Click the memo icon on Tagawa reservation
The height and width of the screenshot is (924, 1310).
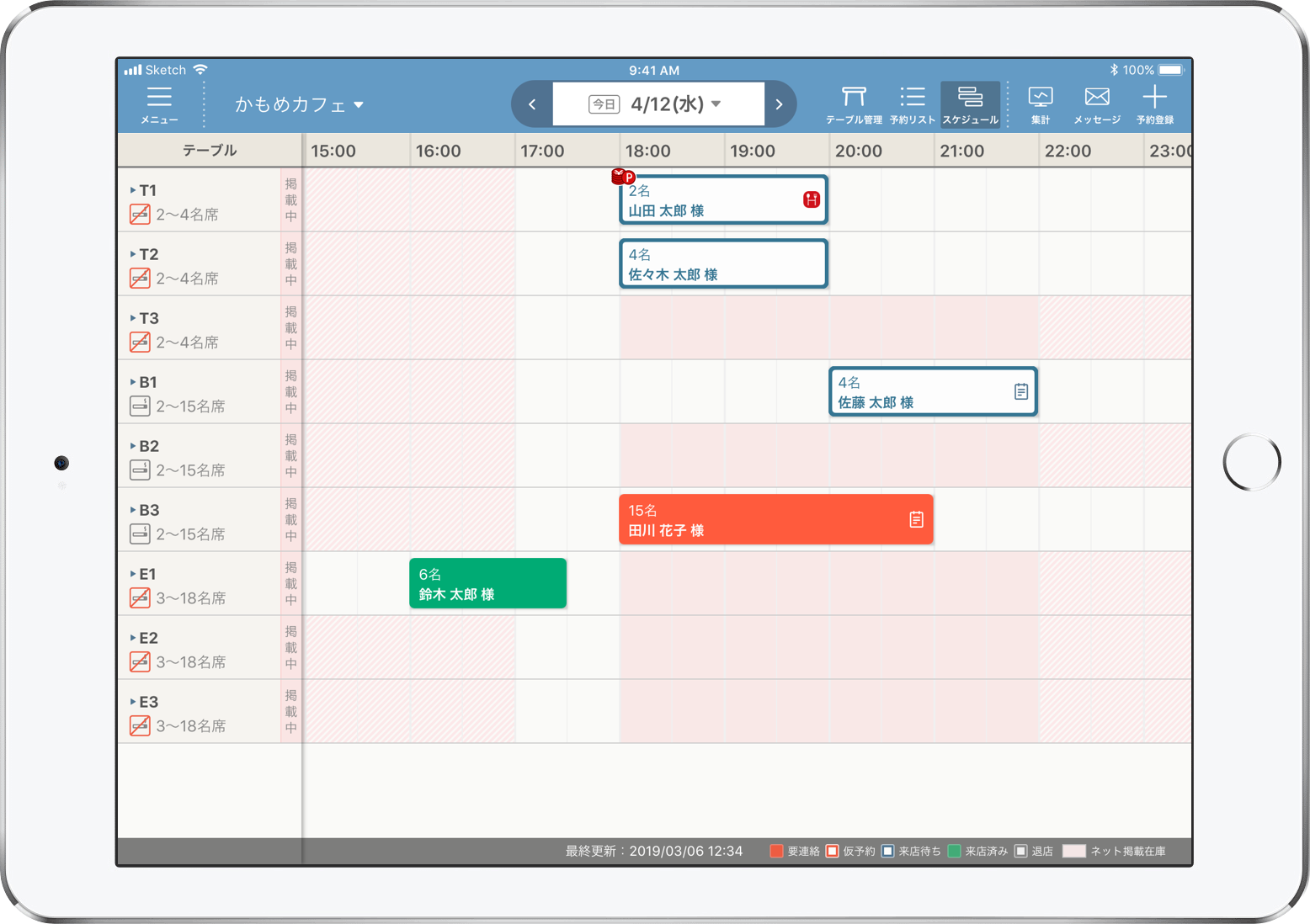coord(916,519)
